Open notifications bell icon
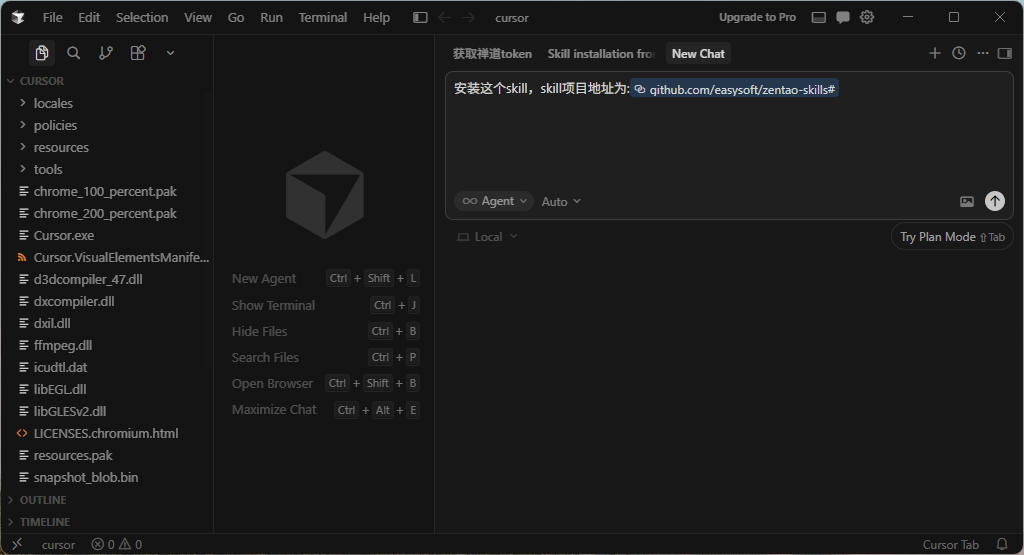1024x555 pixels. [1001, 545]
